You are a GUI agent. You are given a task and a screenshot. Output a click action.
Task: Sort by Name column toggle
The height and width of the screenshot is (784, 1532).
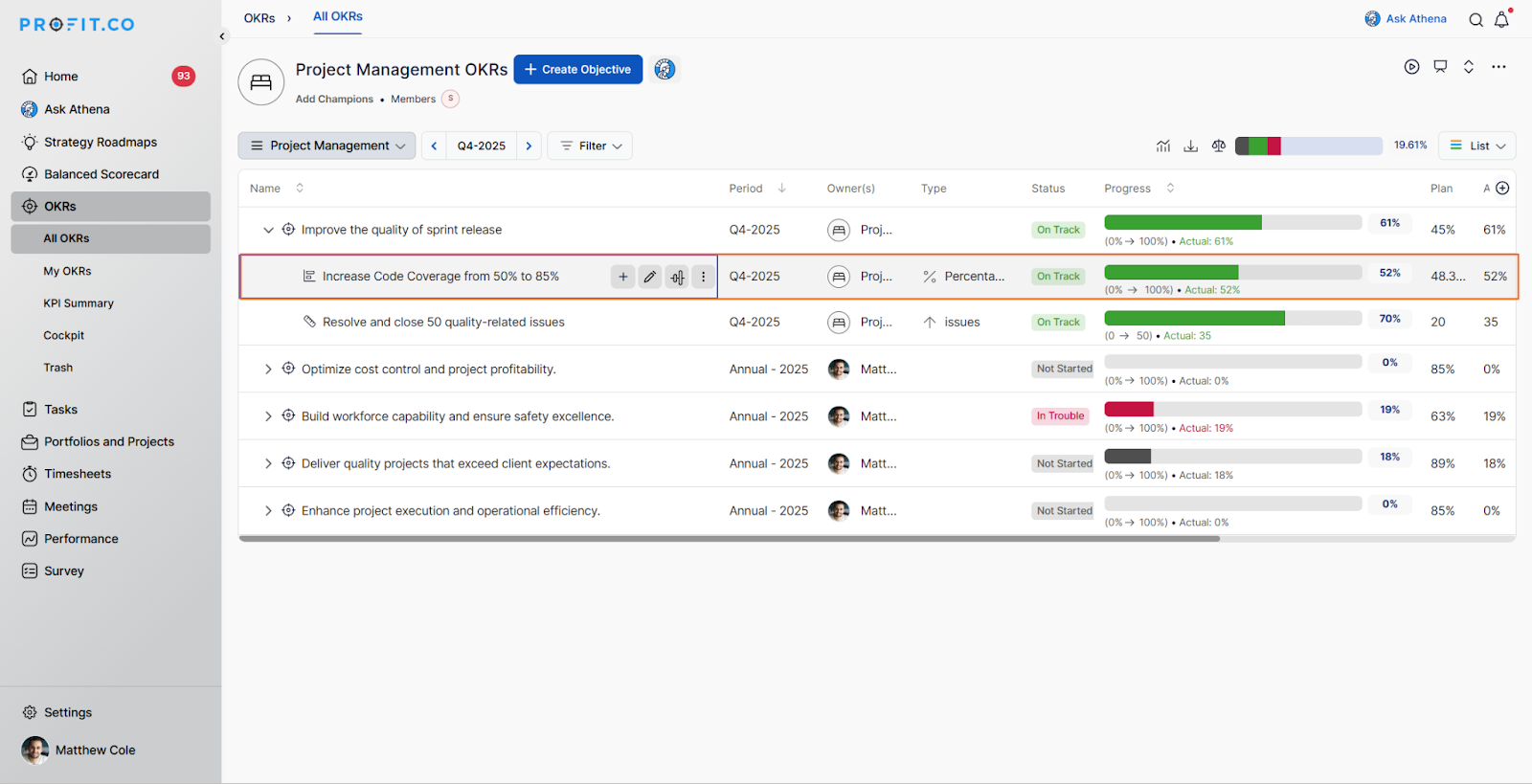(x=300, y=189)
